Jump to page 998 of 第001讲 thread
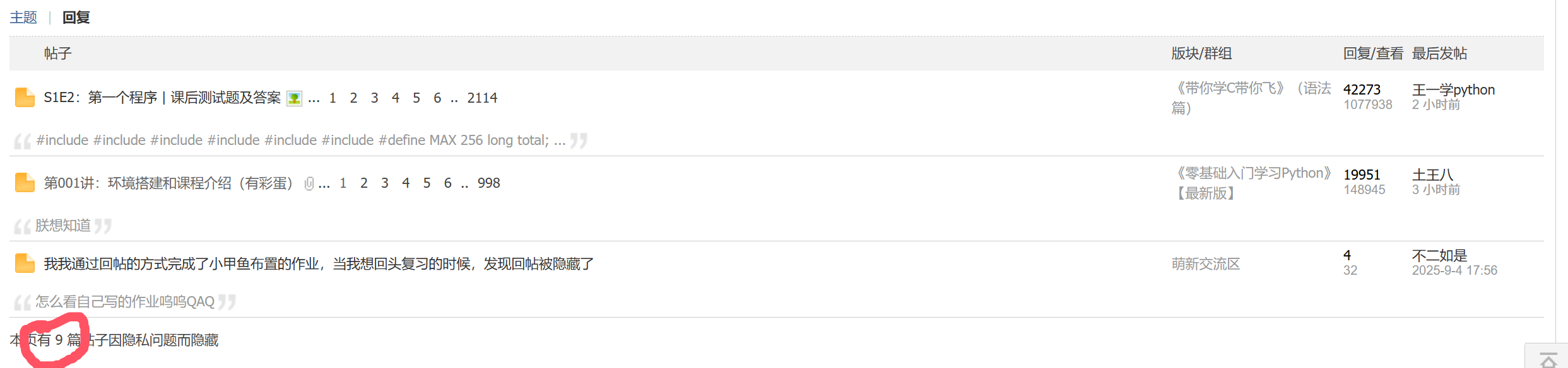1568x368 pixels. click(488, 183)
